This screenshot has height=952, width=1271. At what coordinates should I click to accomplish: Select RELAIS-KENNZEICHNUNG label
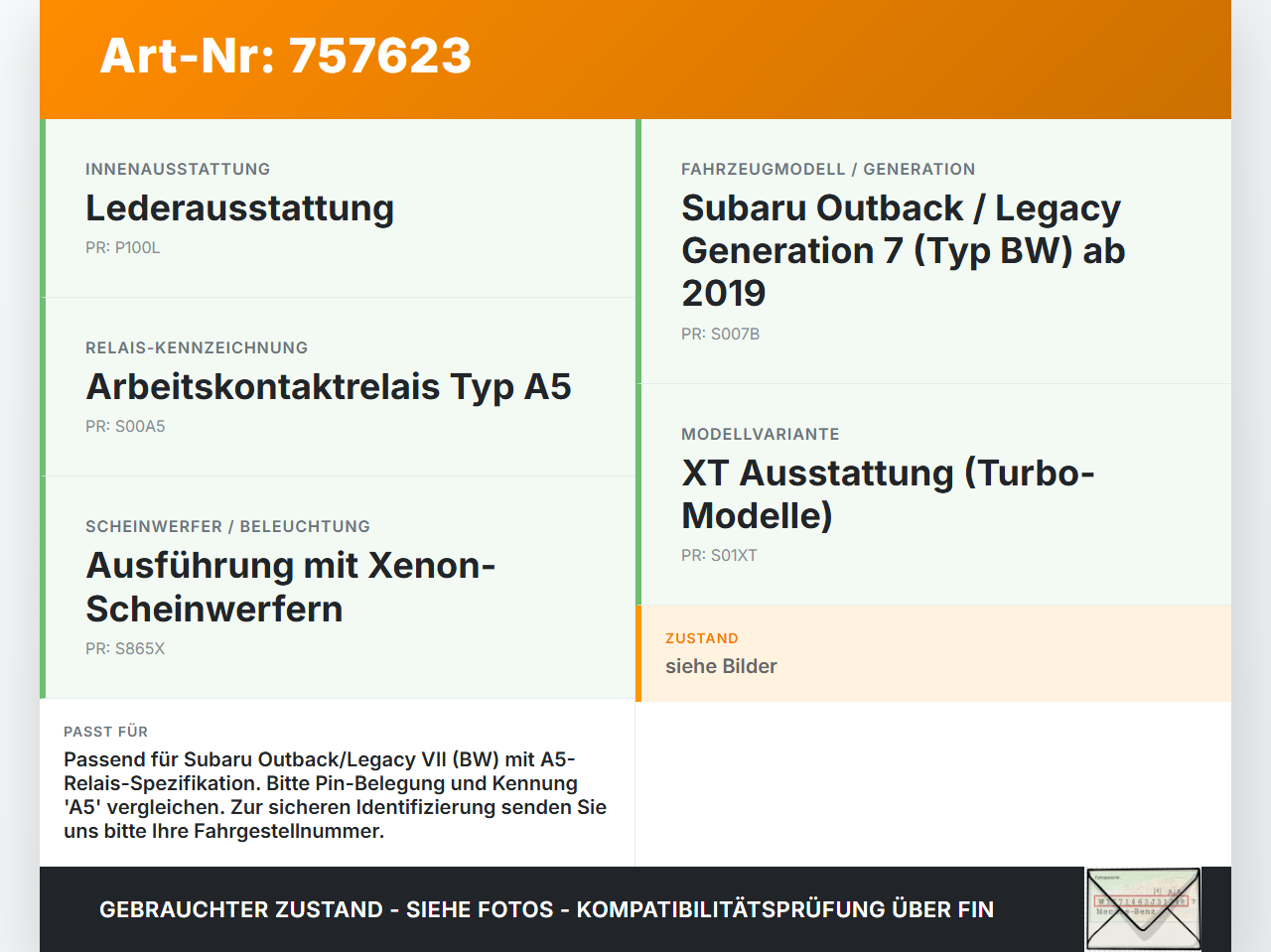click(197, 347)
